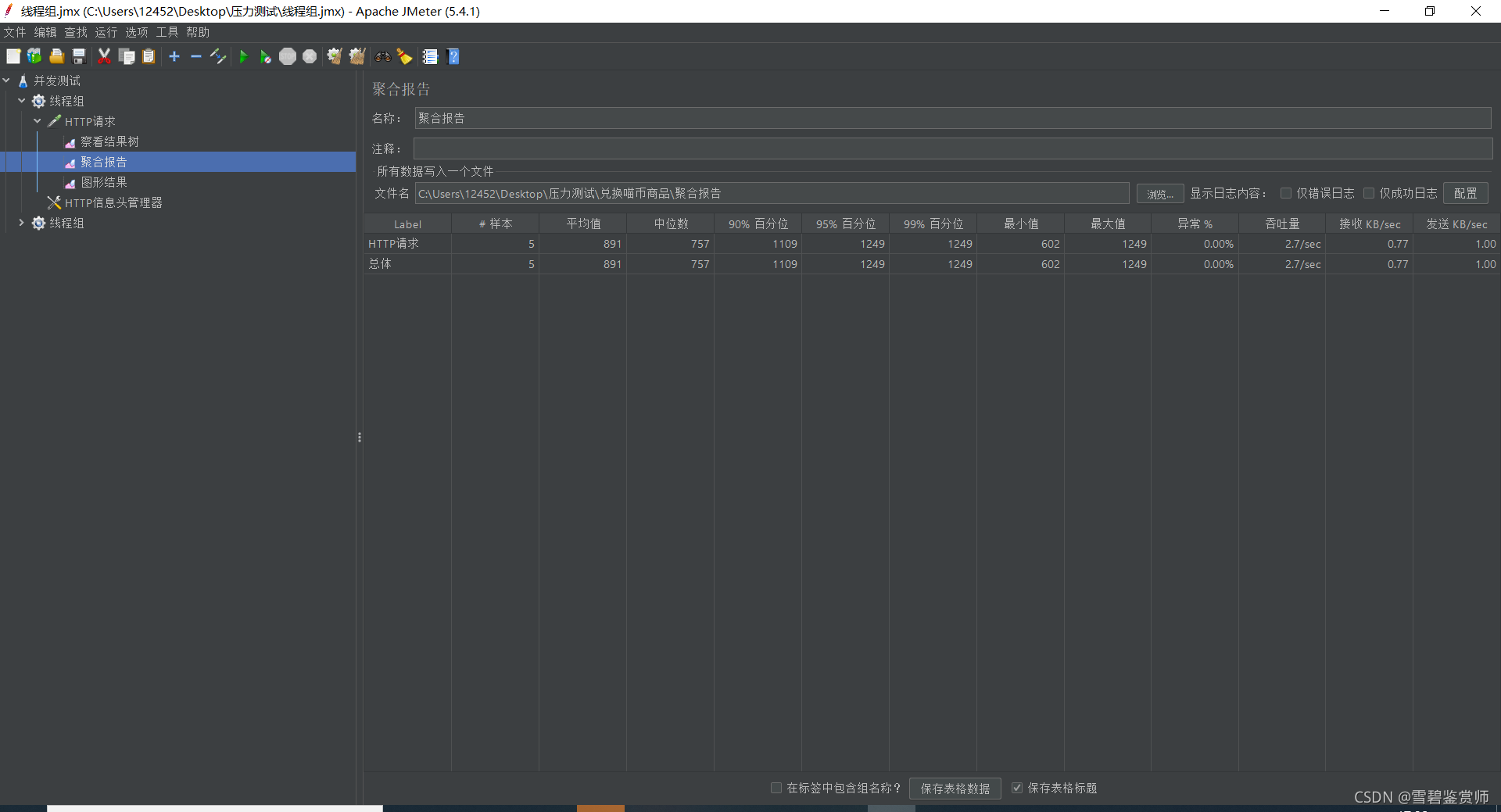
Task: Reset search with yellow broom icon
Action: pos(404,56)
